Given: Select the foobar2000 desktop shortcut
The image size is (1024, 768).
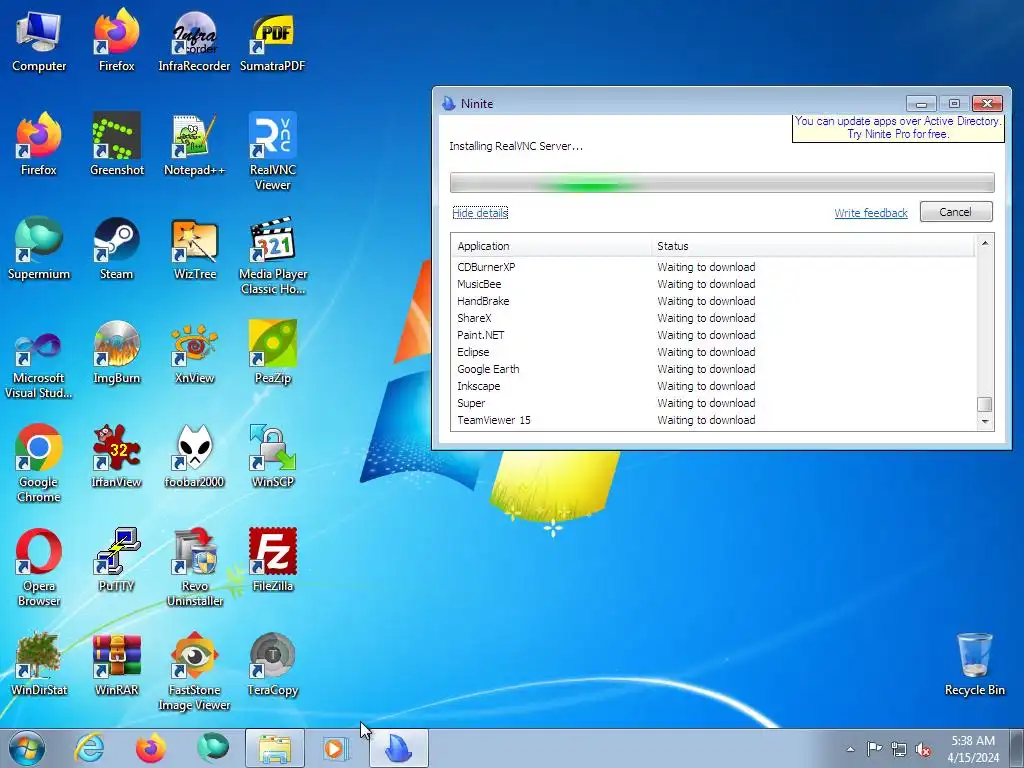Looking at the screenshot, I should [194, 456].
